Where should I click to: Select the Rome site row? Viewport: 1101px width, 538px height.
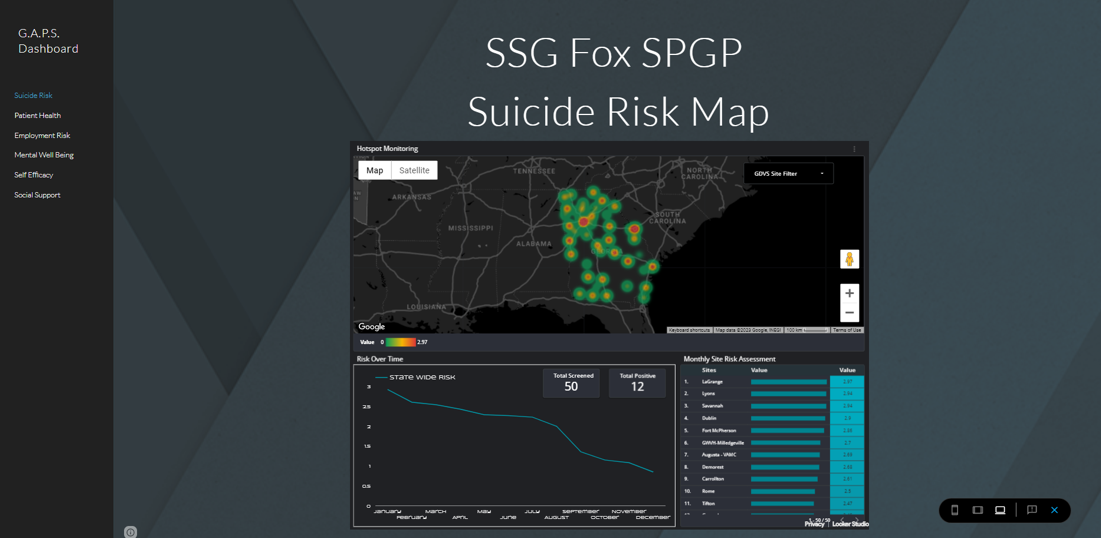tap(772, 492)
